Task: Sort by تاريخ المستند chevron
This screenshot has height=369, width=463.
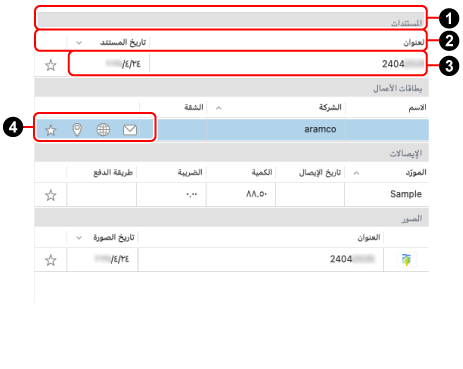Action: tap(79, 43)
